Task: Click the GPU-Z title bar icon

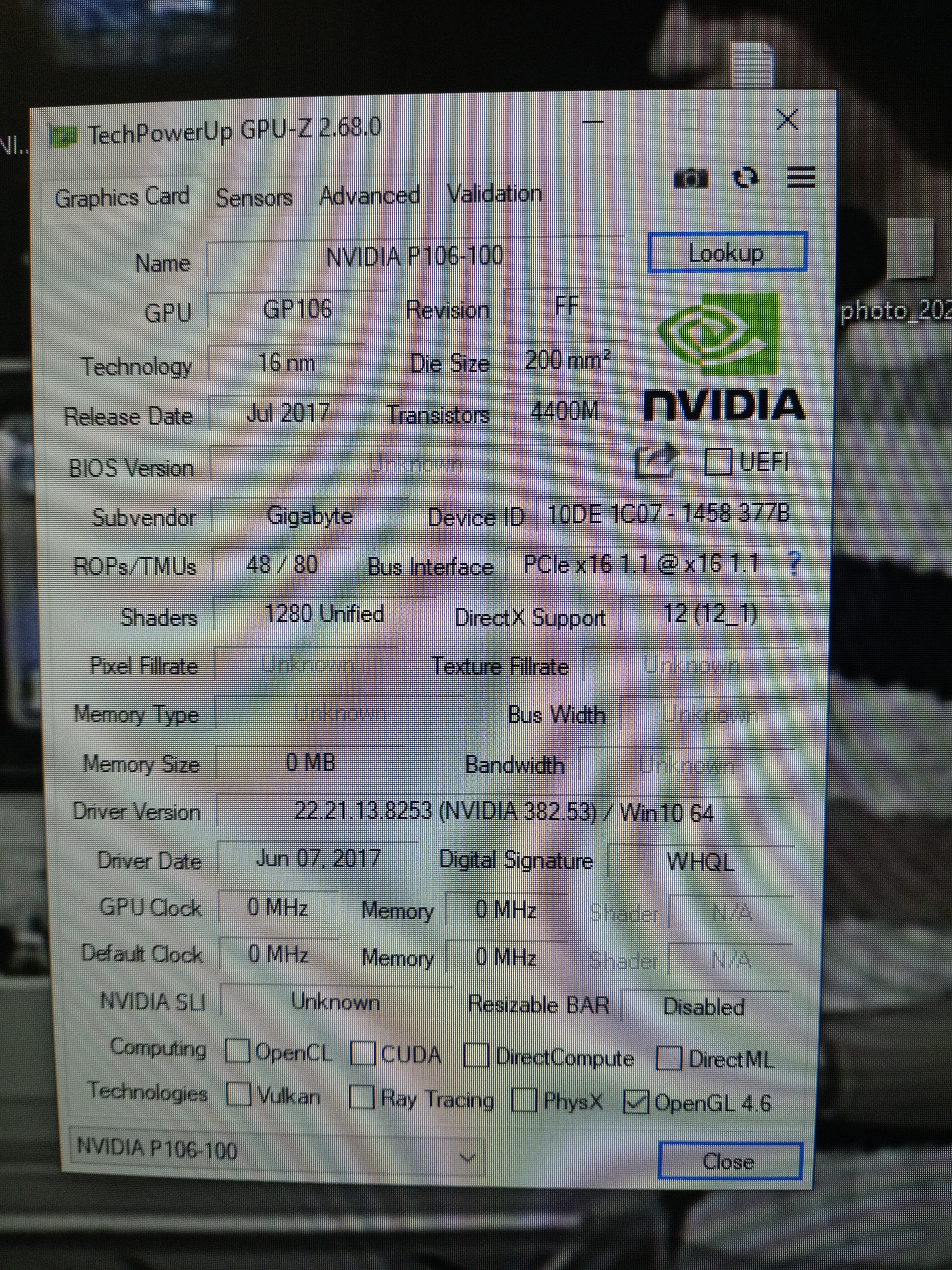Action: [64, 137]
